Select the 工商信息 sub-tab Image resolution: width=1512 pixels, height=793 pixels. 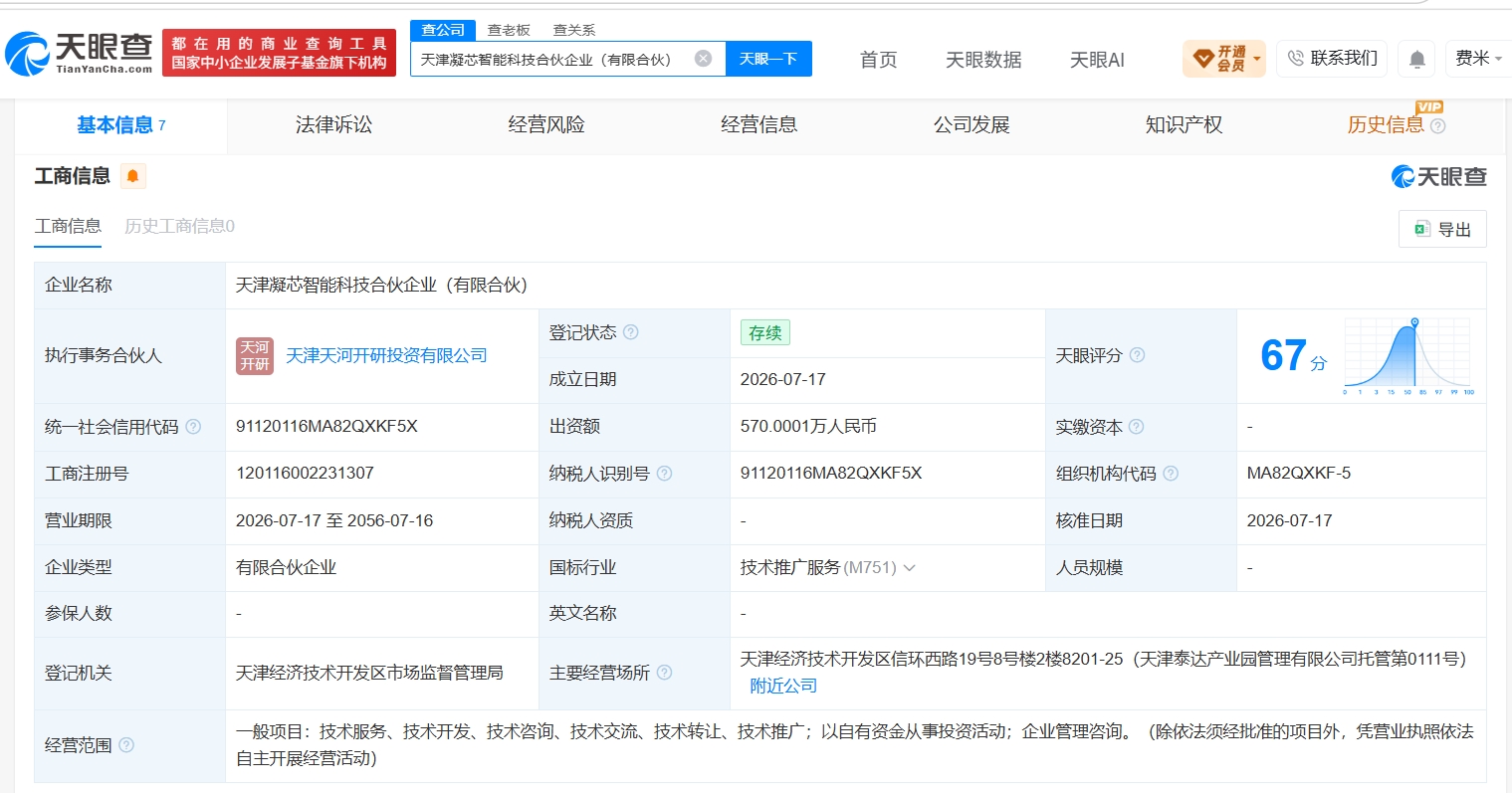point(68,227)
